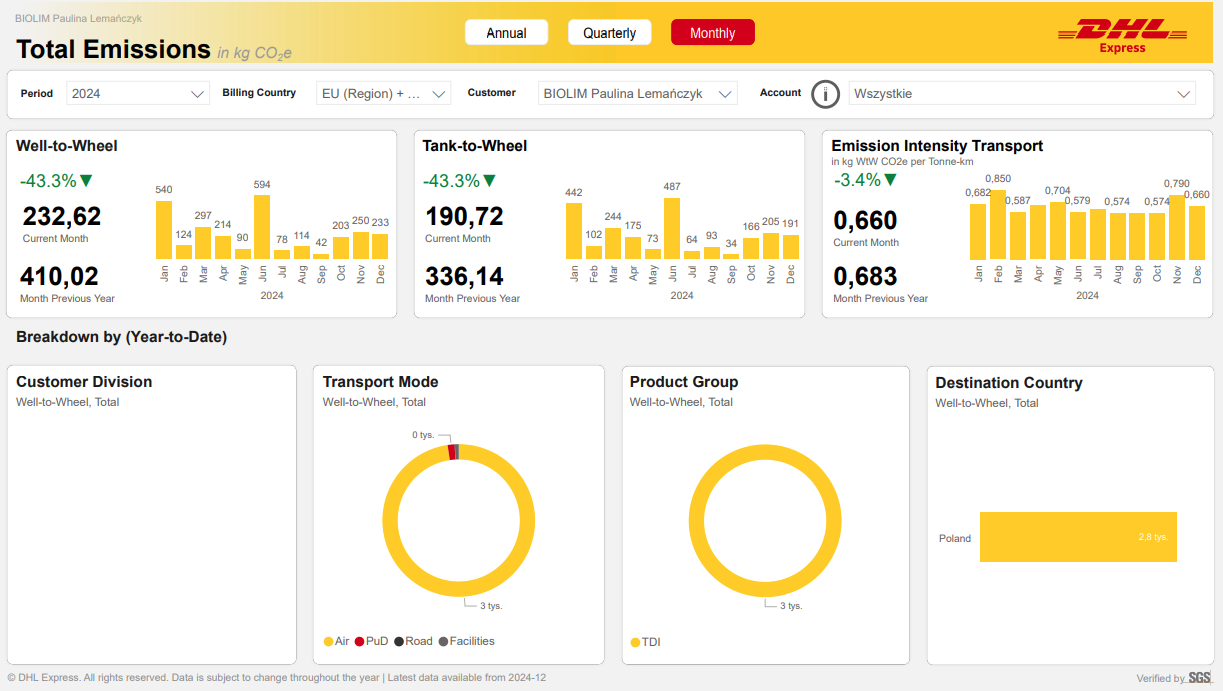
Task: Select the Dec bar in Well-to-Wheel chart
Action: (x=380, y=247)
